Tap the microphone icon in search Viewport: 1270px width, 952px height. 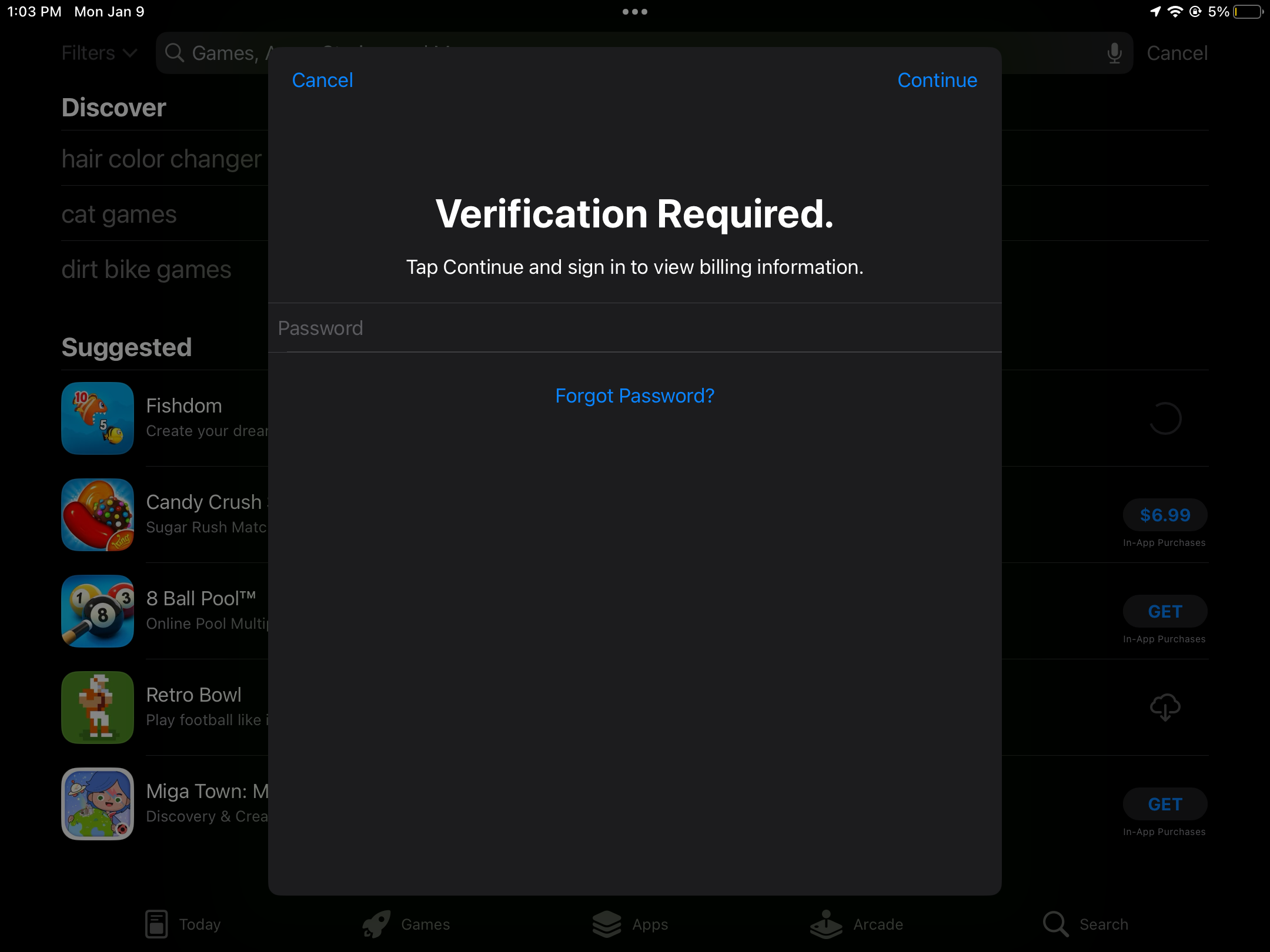point(1112,53)
